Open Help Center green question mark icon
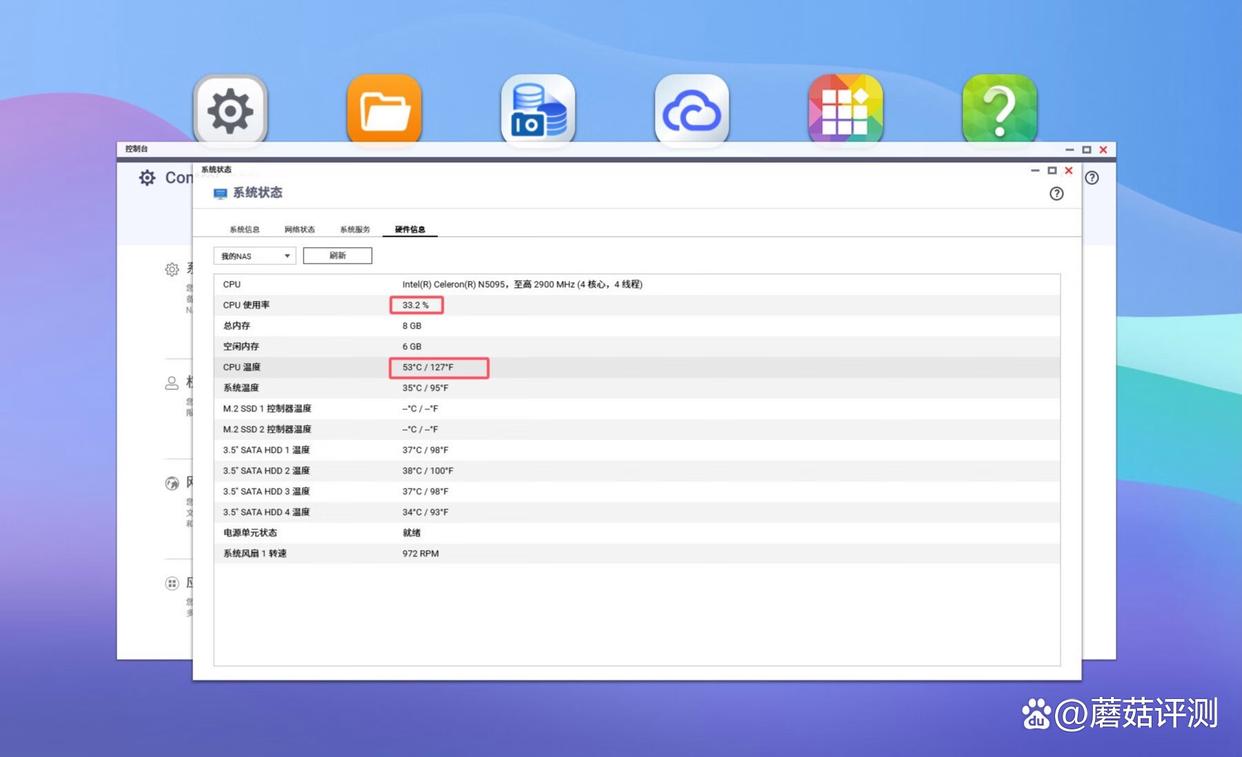Viewport: 1242px width, 757px height. point(999,109)
